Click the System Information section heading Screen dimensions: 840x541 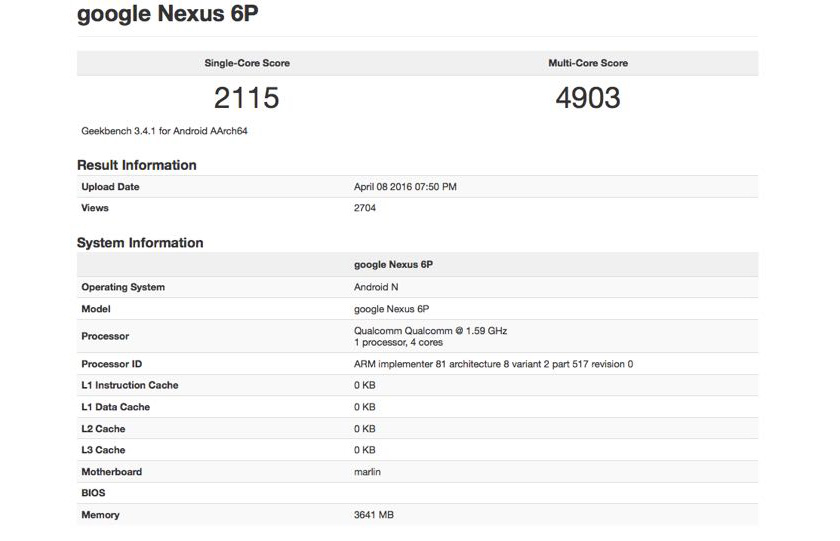[140, 243]
